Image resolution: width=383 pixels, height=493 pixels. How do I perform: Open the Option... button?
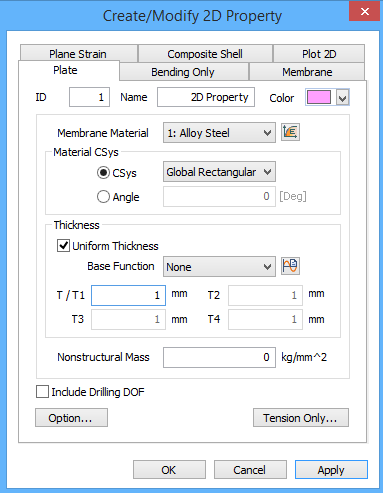(71, 418)
